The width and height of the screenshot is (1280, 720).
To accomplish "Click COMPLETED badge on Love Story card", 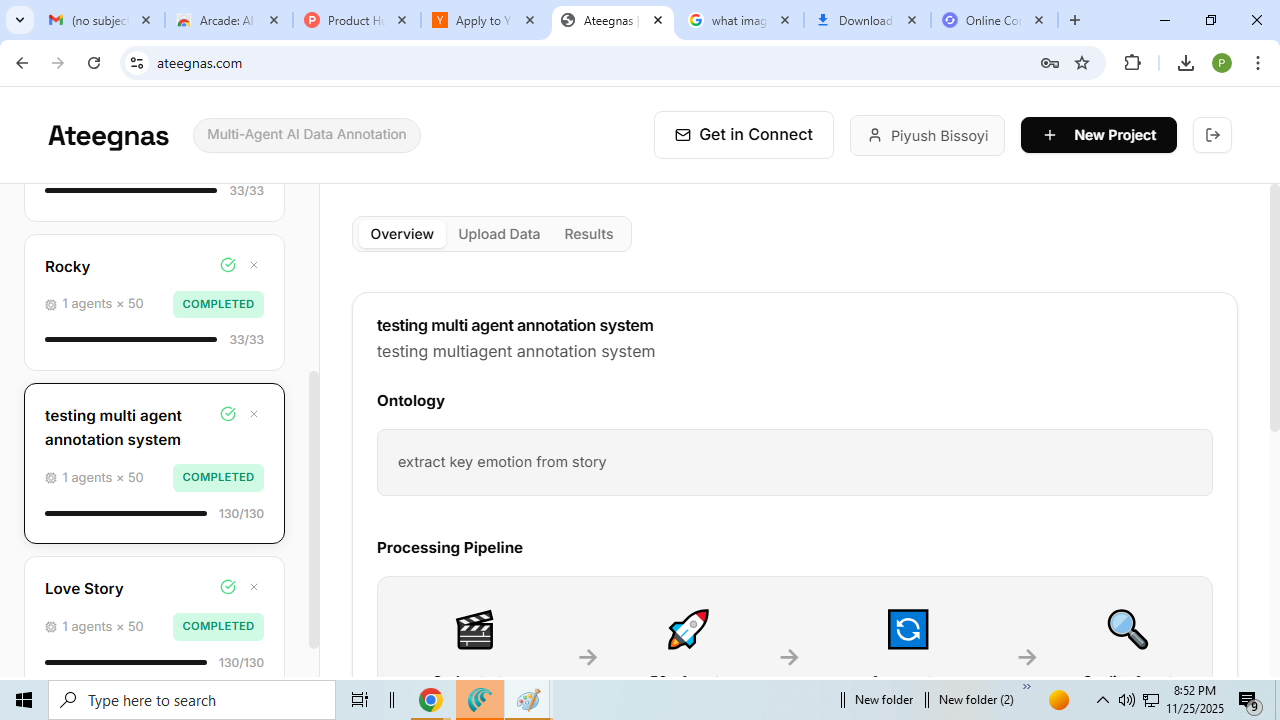I will click(218, 627).
